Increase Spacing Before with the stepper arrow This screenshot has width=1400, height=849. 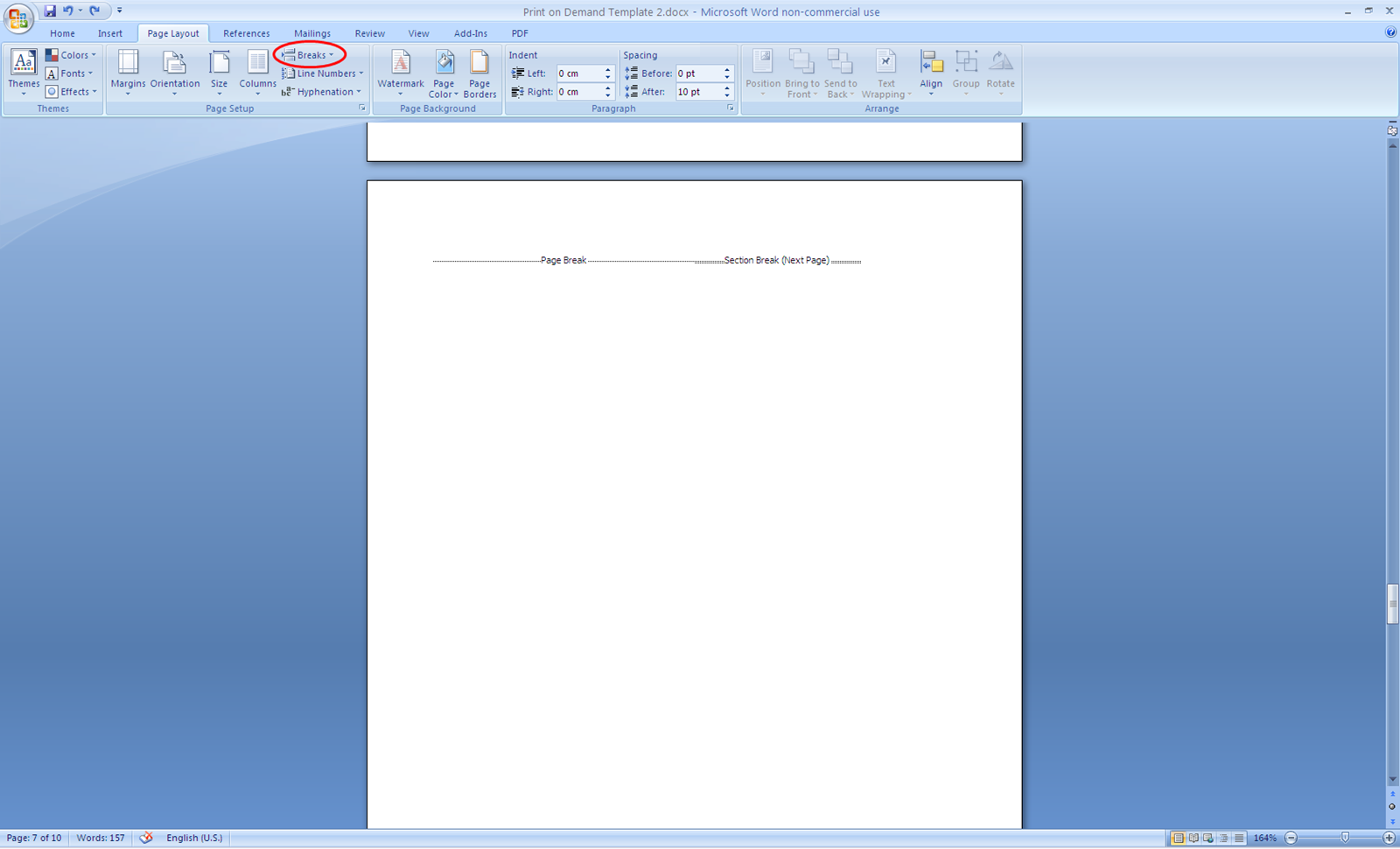(x=726, y=69)
